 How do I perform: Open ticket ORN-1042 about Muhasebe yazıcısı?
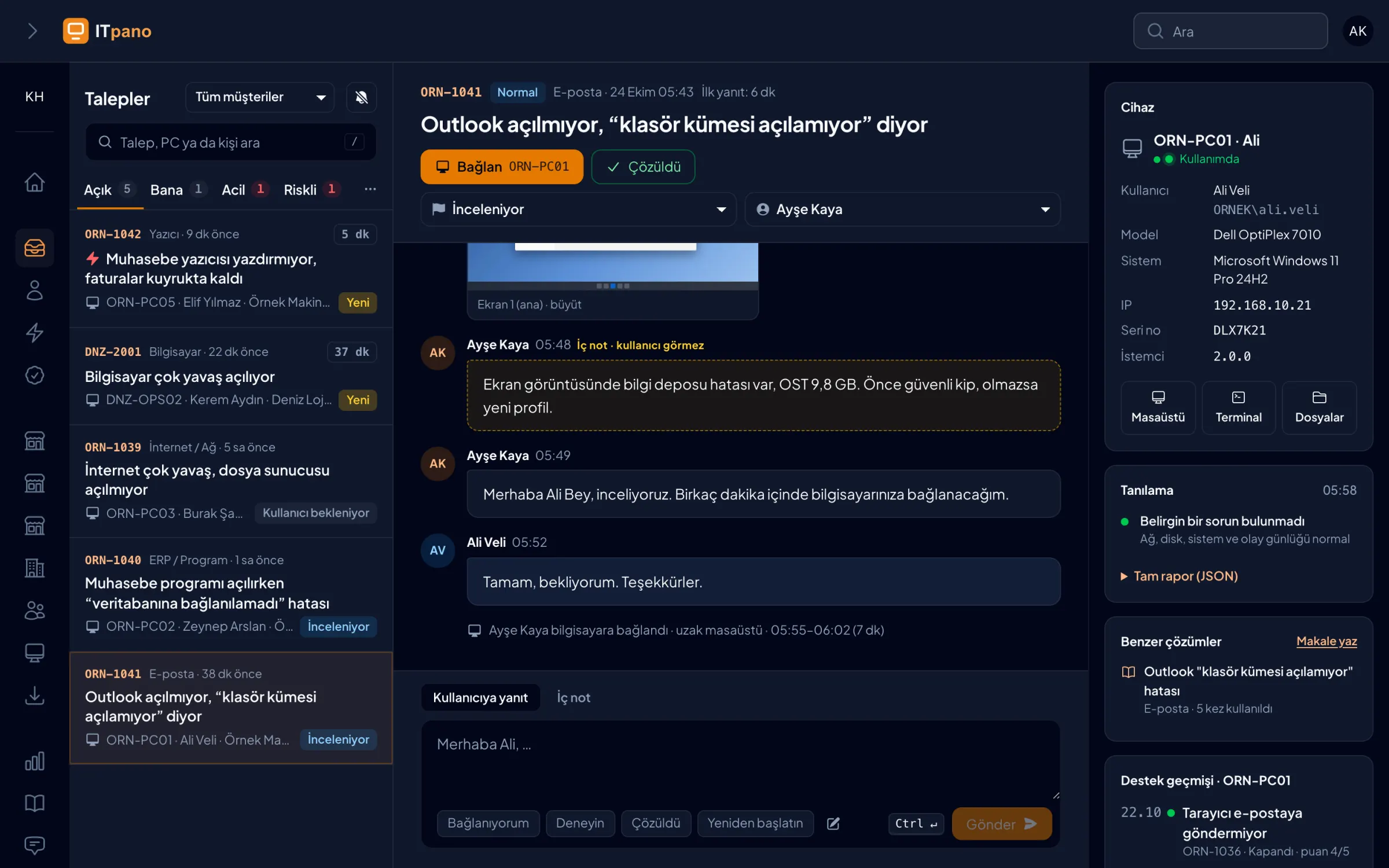pos(231,269)
